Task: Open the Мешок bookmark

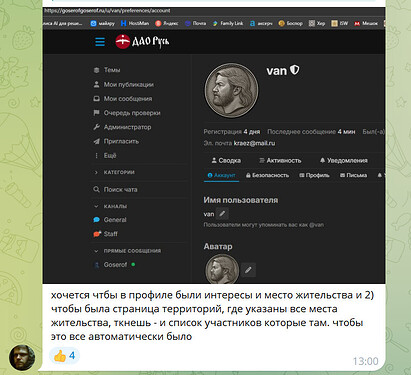Action: (366, 23)
